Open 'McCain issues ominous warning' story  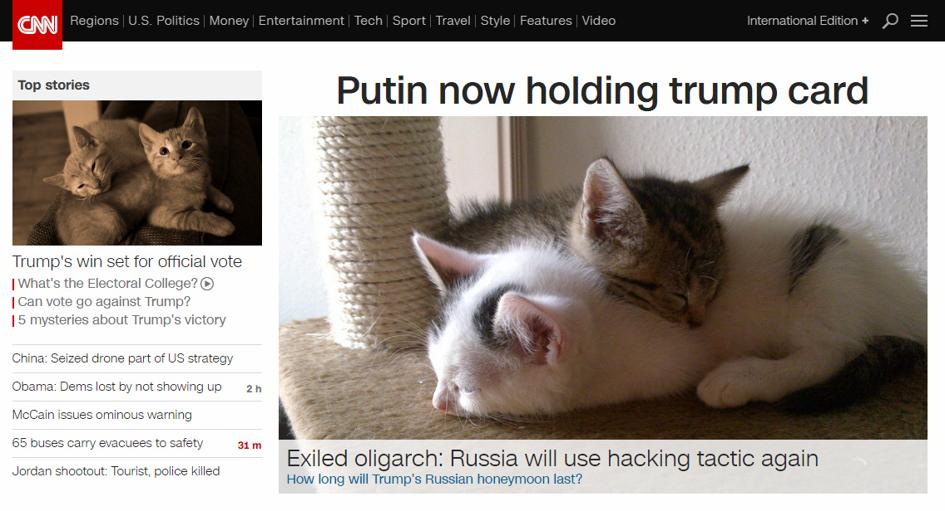(x=102, y=415)
